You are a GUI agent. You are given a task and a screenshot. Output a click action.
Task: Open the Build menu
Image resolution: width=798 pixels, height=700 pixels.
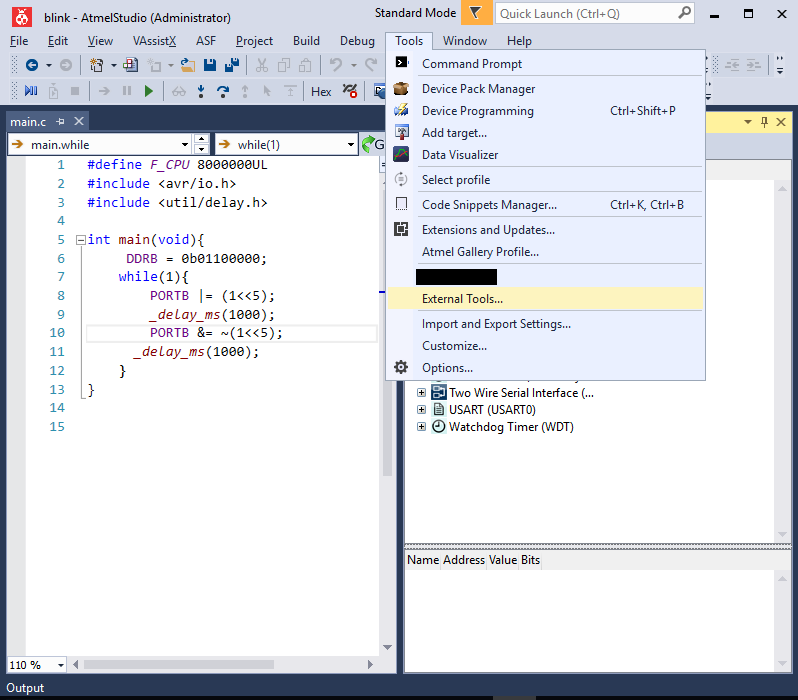306,41
